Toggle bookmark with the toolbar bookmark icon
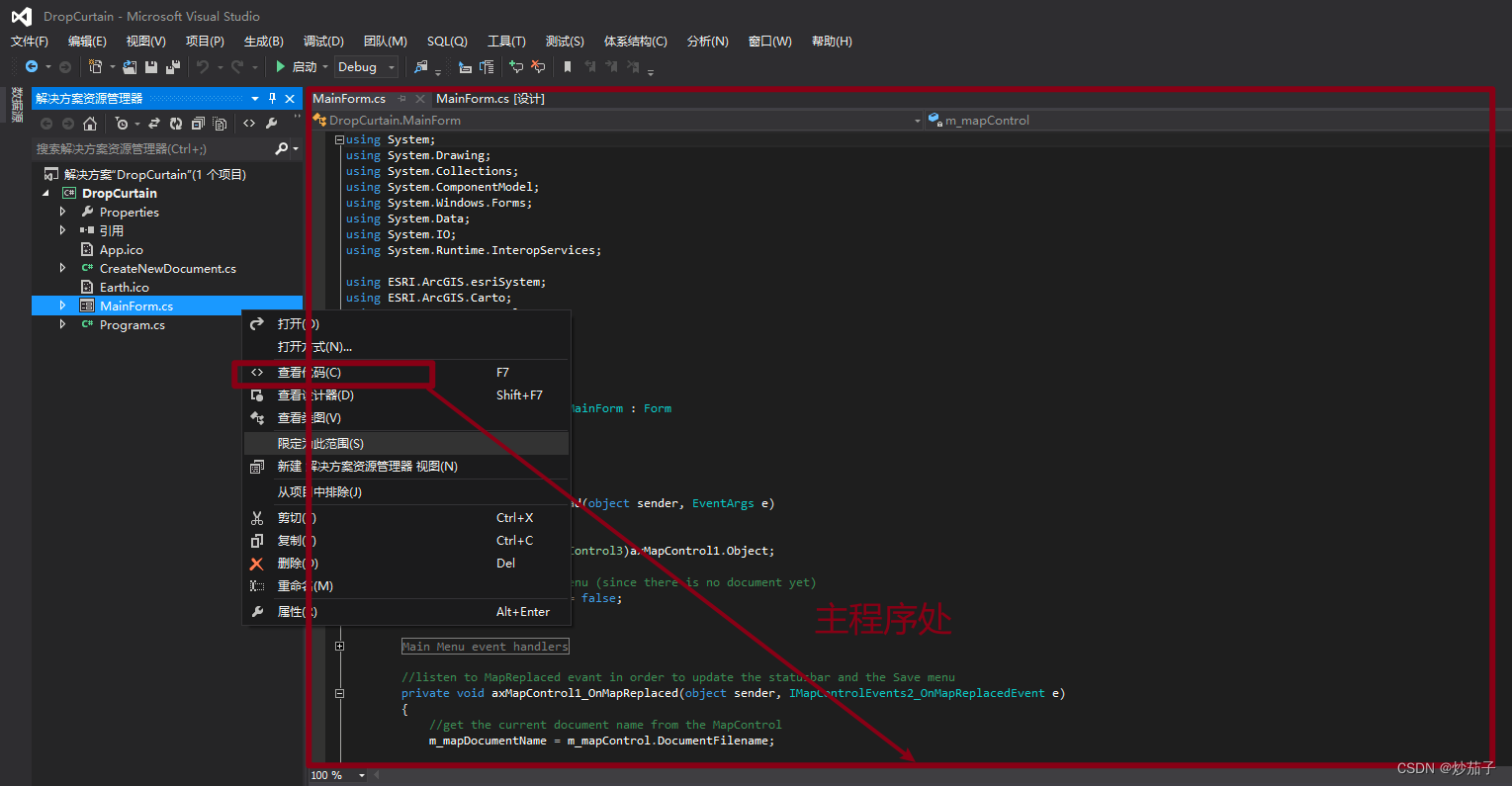 [568, 66]
